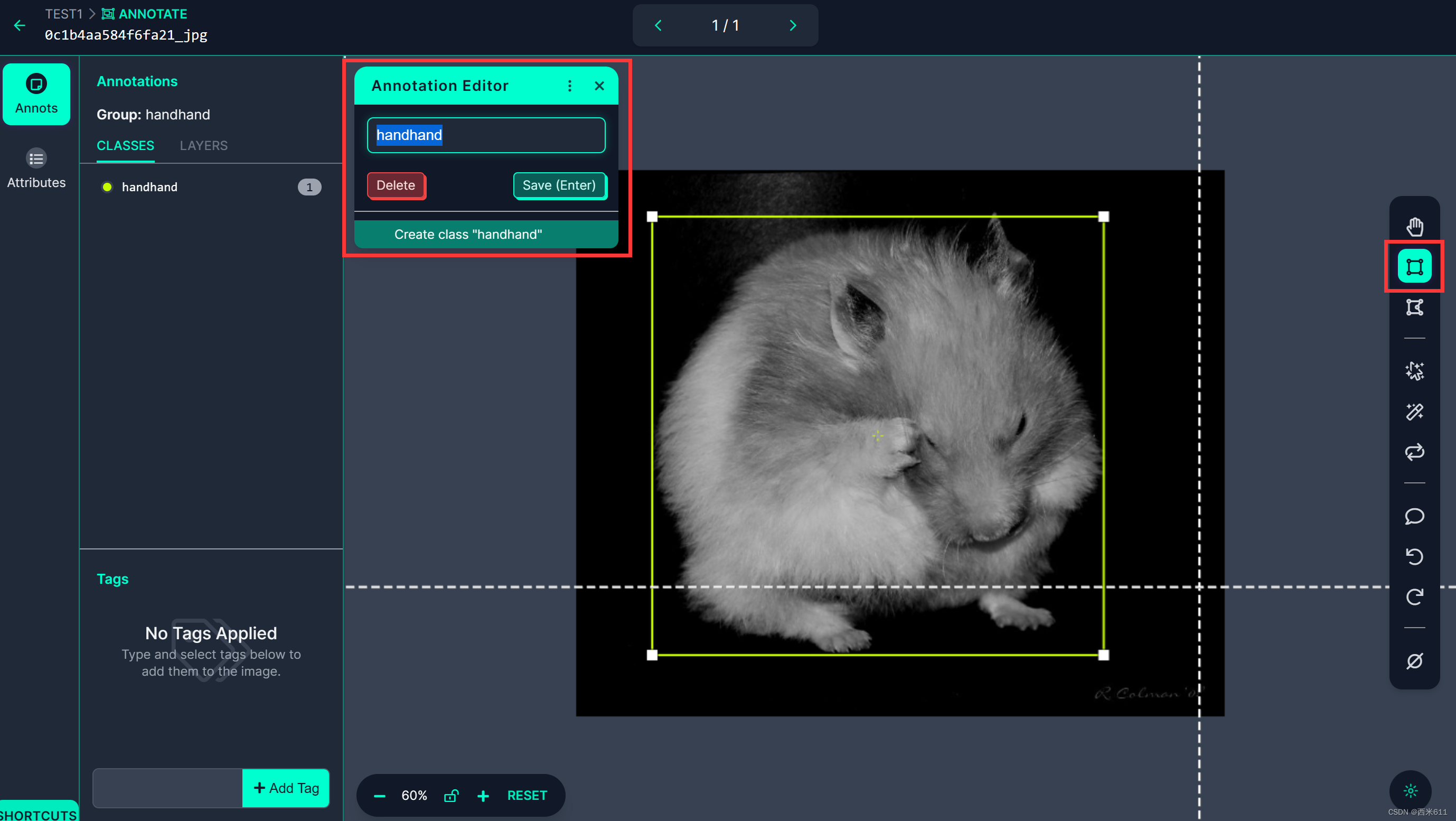Redo the last action

point(1414,596)
